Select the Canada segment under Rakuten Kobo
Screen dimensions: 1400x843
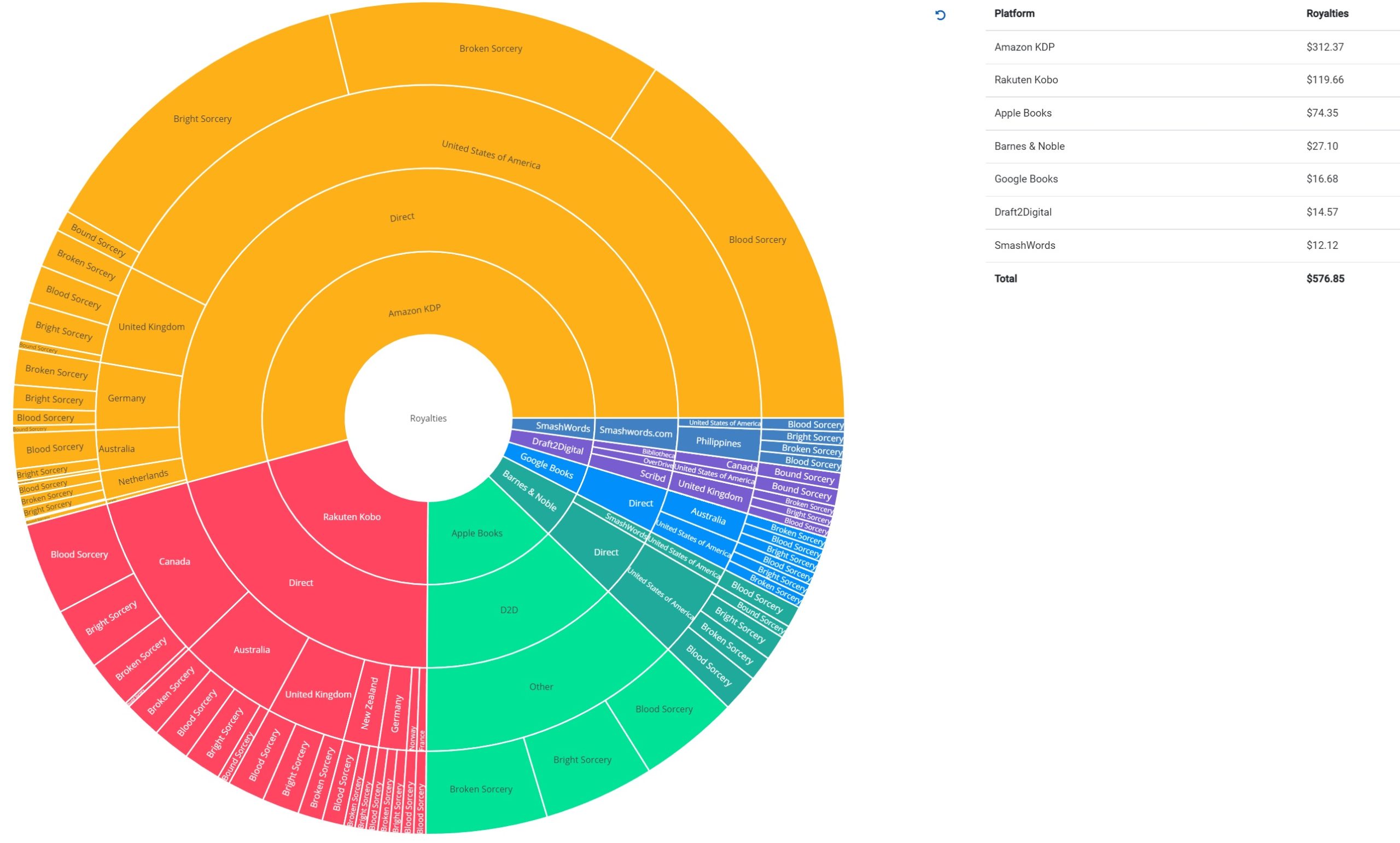(174, 562)
